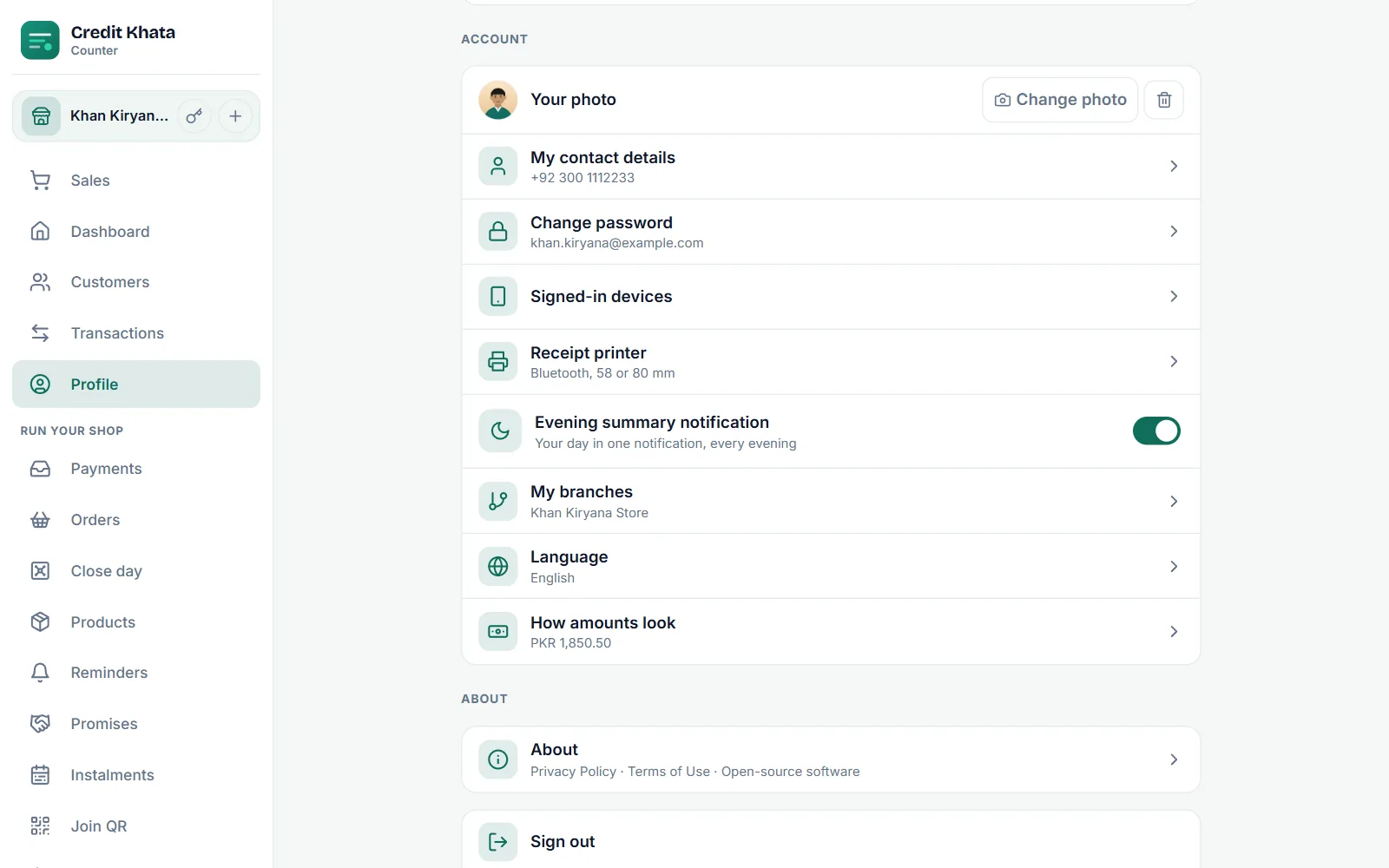Click the key icon beside Khan Kiryana
Image resolution: width=1389 pixels, height=868 pixels.
194,116
